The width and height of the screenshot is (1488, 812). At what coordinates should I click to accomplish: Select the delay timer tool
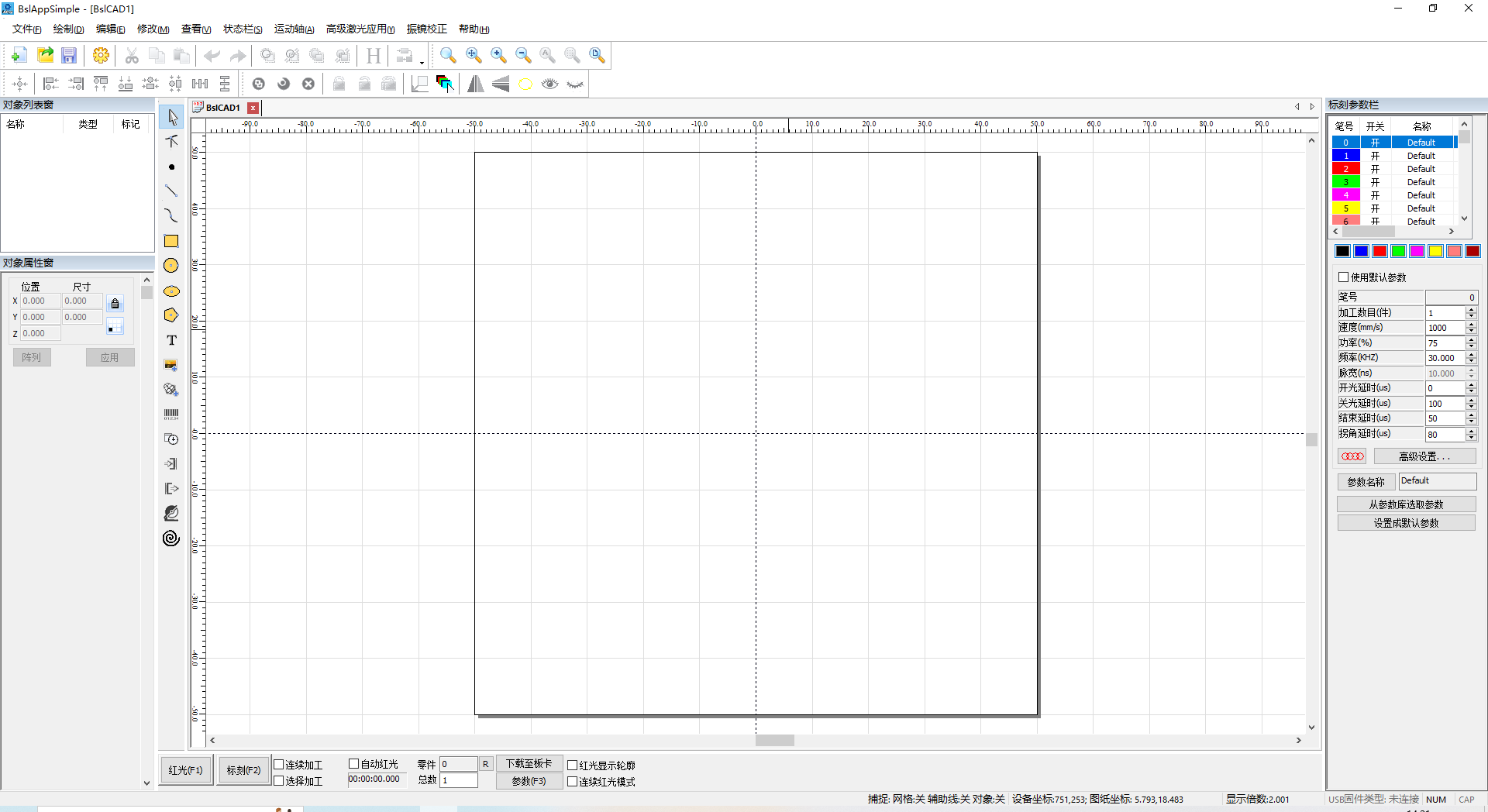click(x=171, y=439)
